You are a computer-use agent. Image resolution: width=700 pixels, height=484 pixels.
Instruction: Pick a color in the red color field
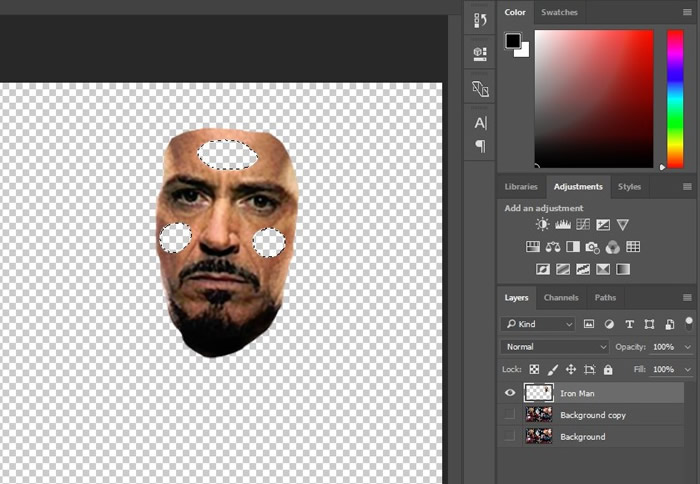594,99
